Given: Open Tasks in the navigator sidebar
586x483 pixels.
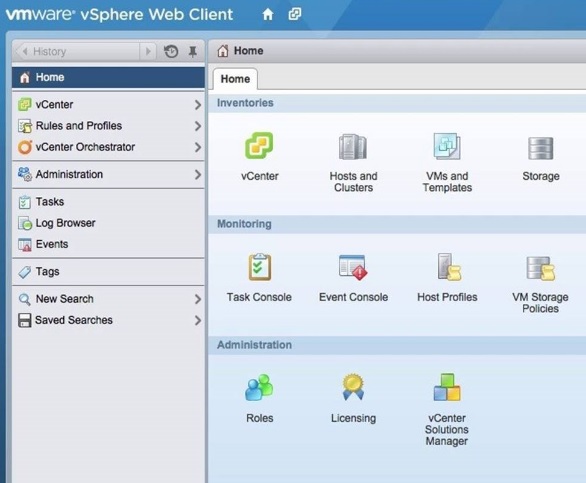Looking at the screenshot, I should 108,202.
